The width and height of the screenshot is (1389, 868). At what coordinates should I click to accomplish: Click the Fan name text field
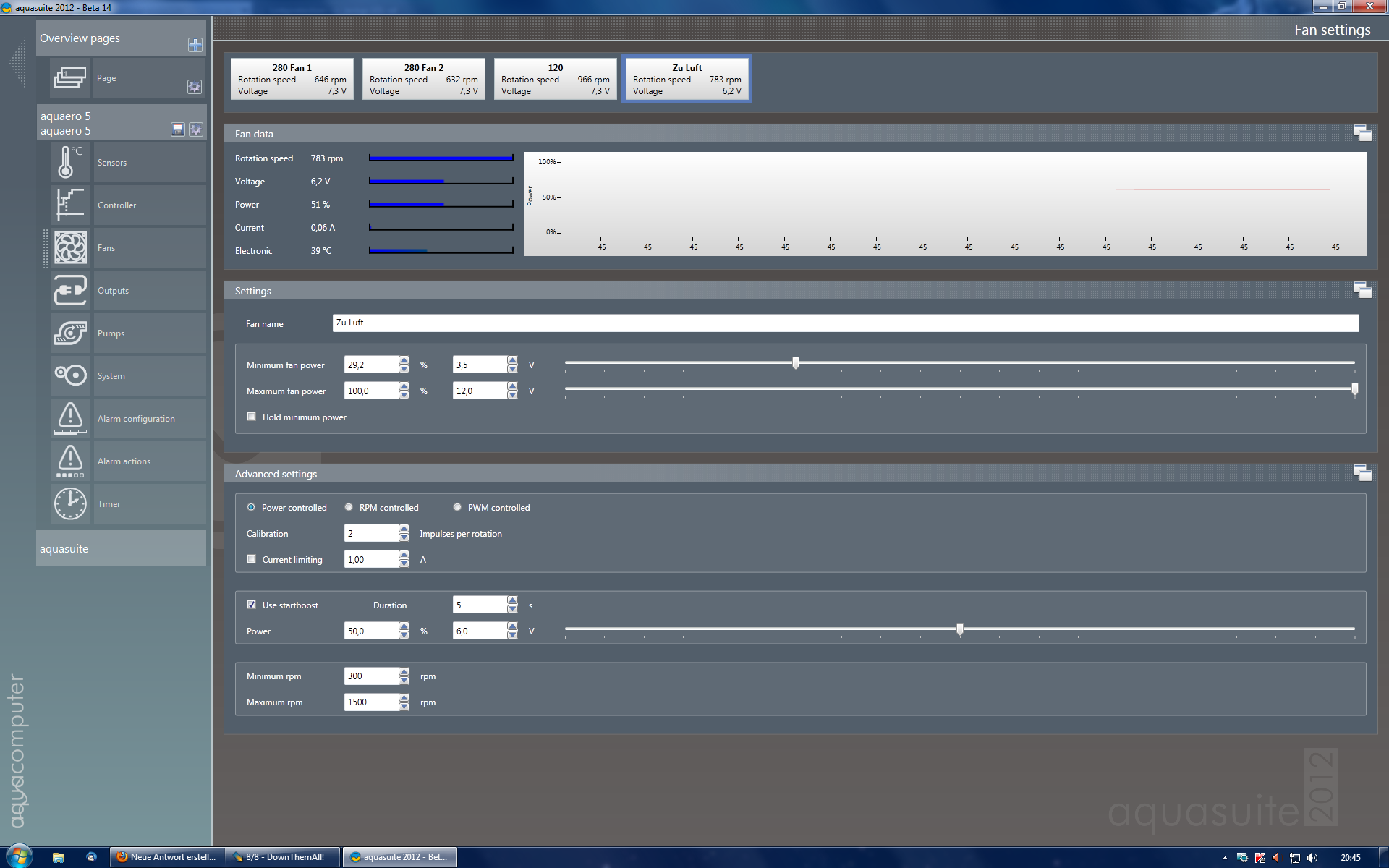click(845, 323)
